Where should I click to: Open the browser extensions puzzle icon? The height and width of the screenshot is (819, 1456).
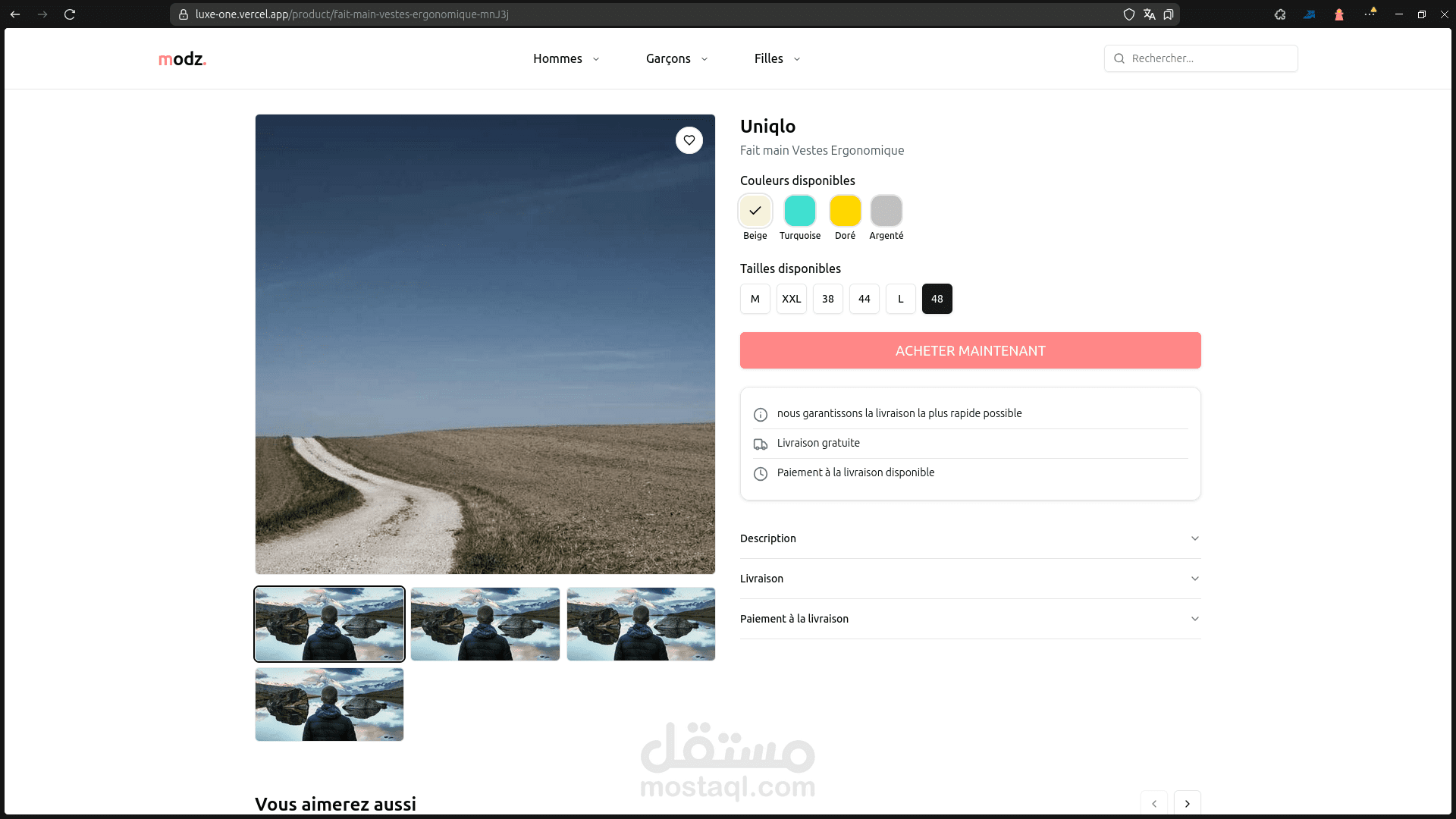[x=1280, y=14]
